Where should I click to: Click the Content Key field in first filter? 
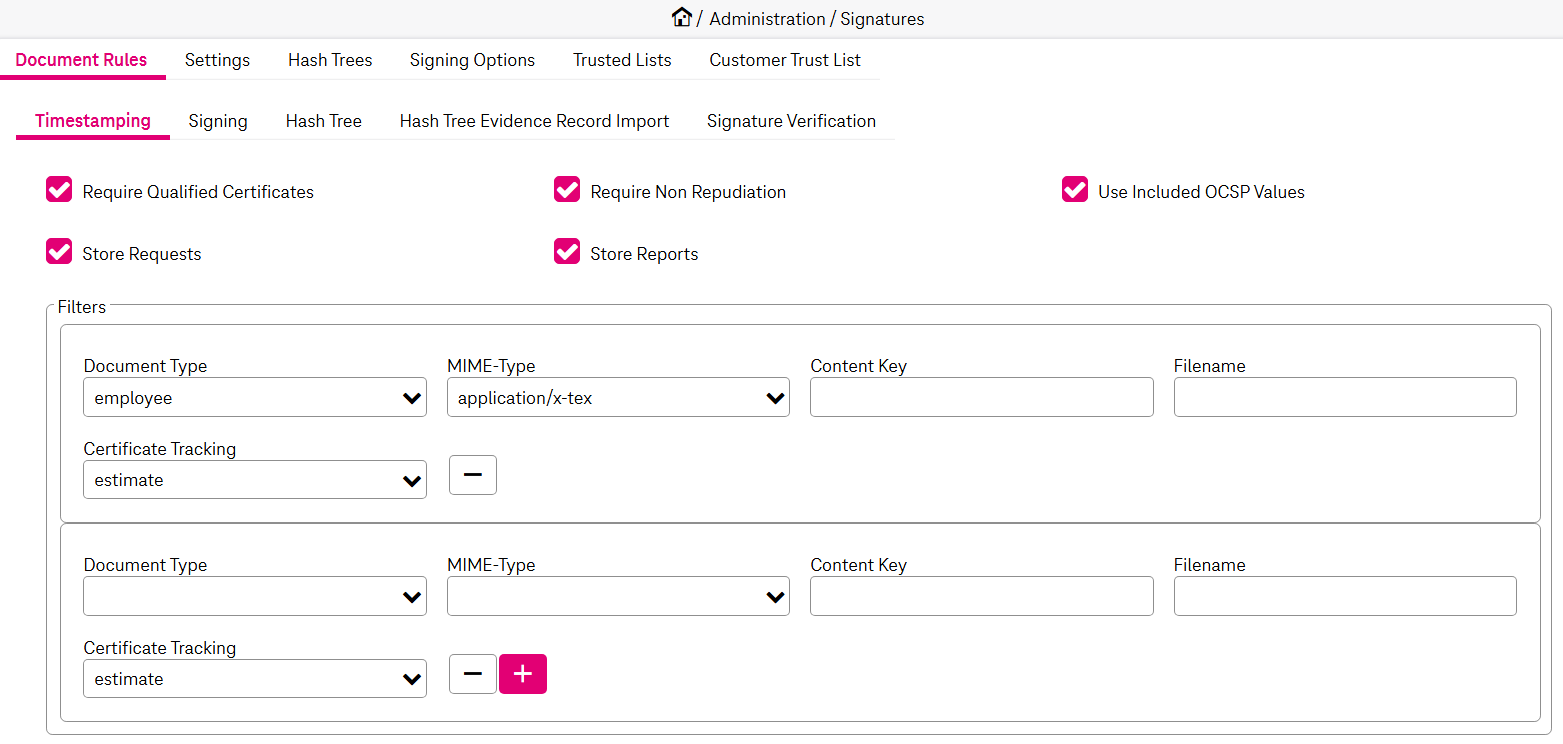(981, 398)
